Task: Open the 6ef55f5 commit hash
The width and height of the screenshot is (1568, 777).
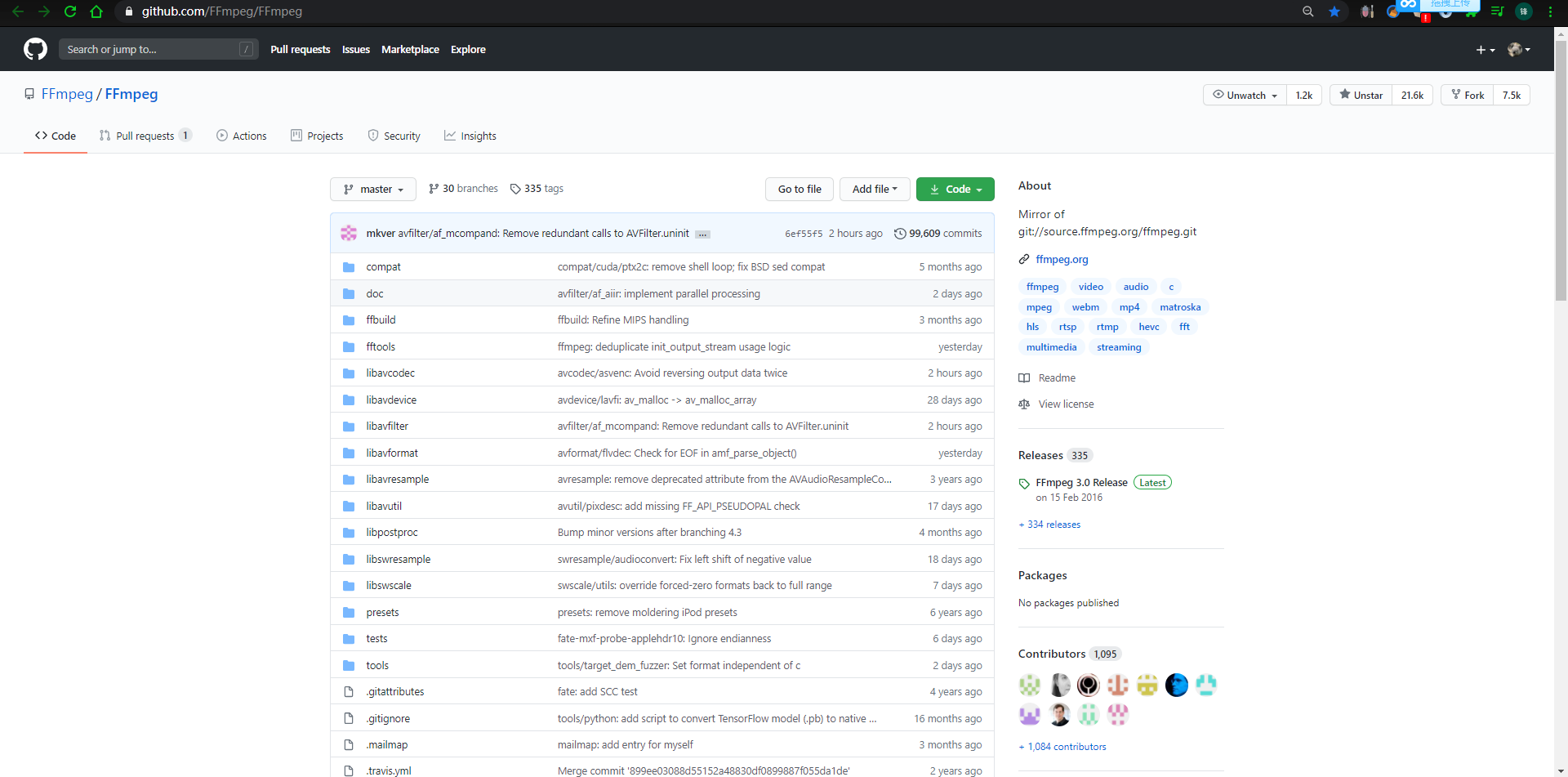Action: click(x=804, y=234)
